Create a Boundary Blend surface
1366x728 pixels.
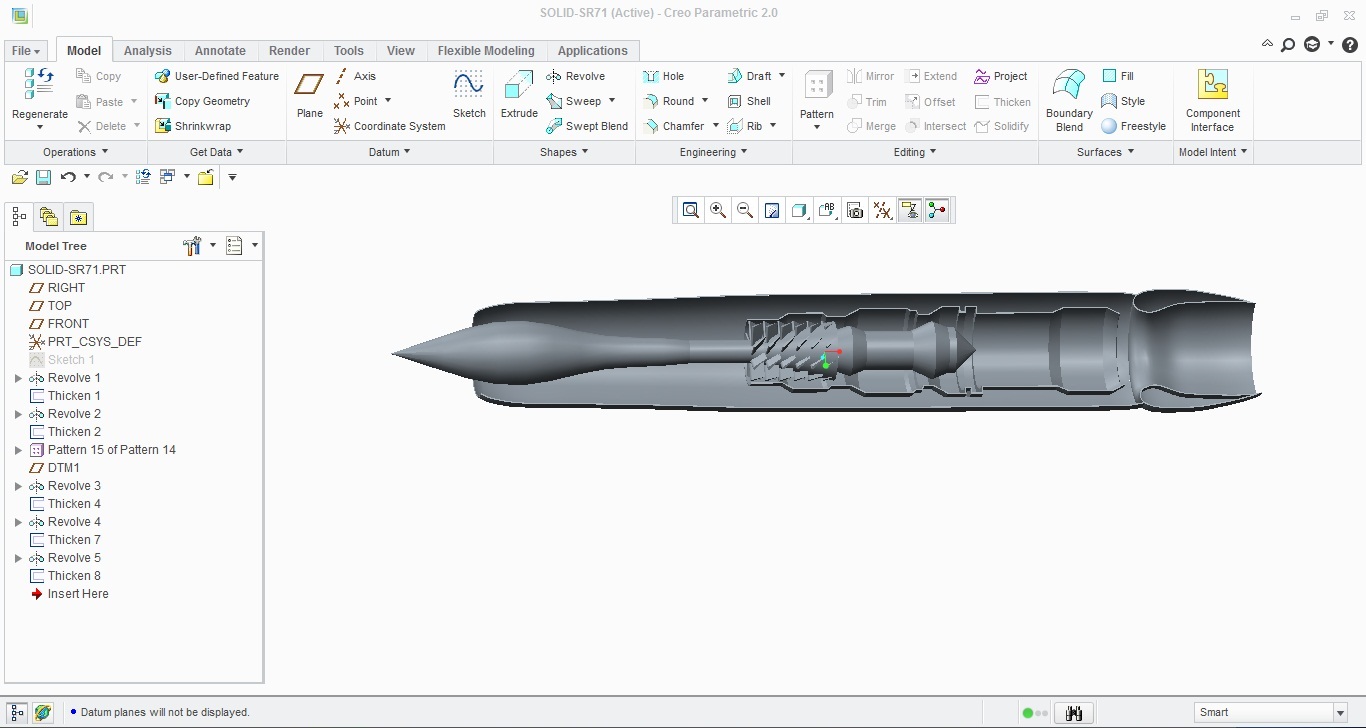click(x=1069, y=100)
